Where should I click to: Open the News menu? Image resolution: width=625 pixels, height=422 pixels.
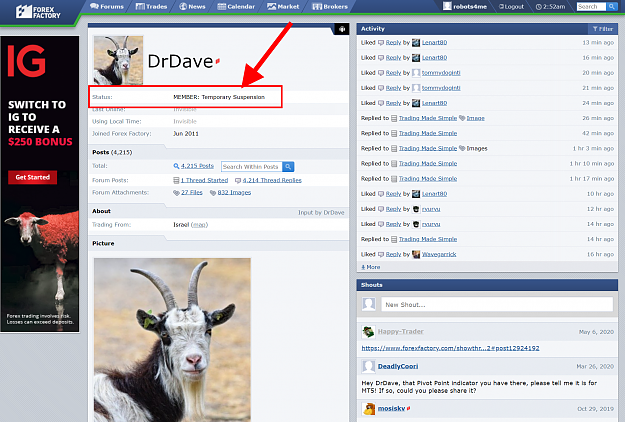coord(192,6)
